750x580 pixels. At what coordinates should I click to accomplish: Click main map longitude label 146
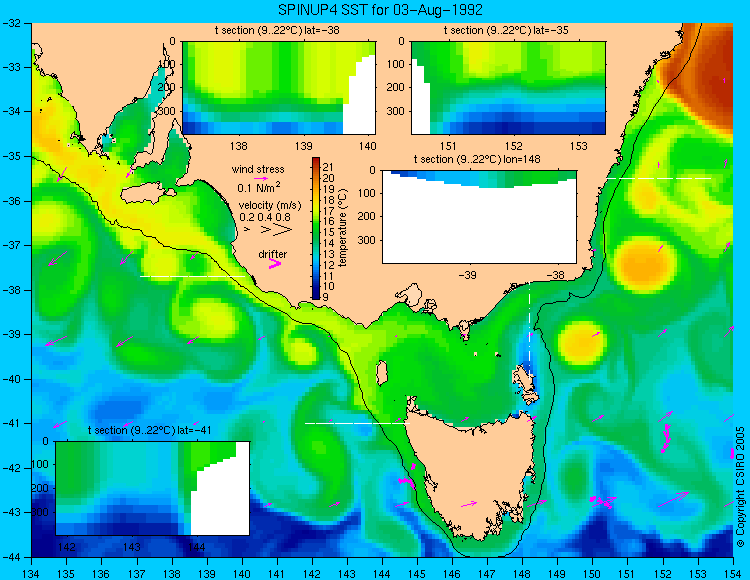click(x=452, y=574)
